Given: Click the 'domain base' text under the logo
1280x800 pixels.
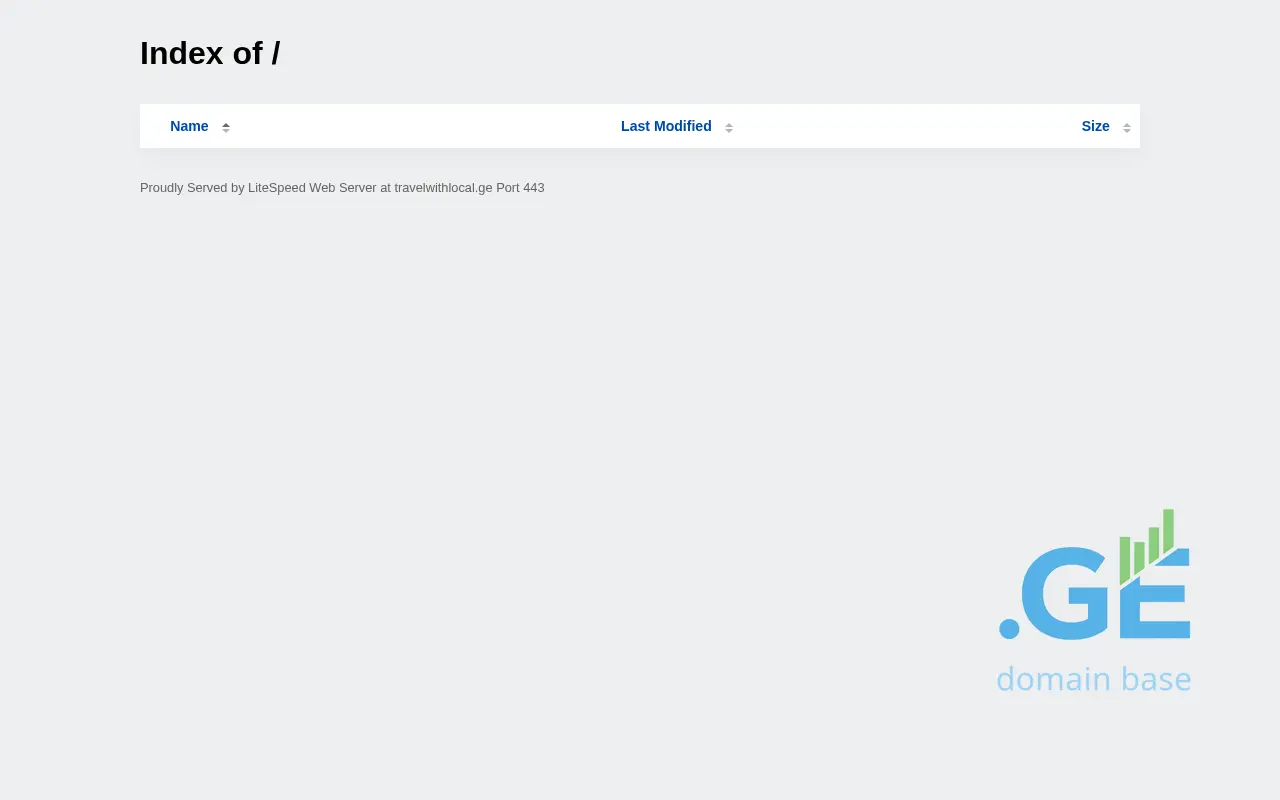Looking at the screenshot, I should point(1093,679).
